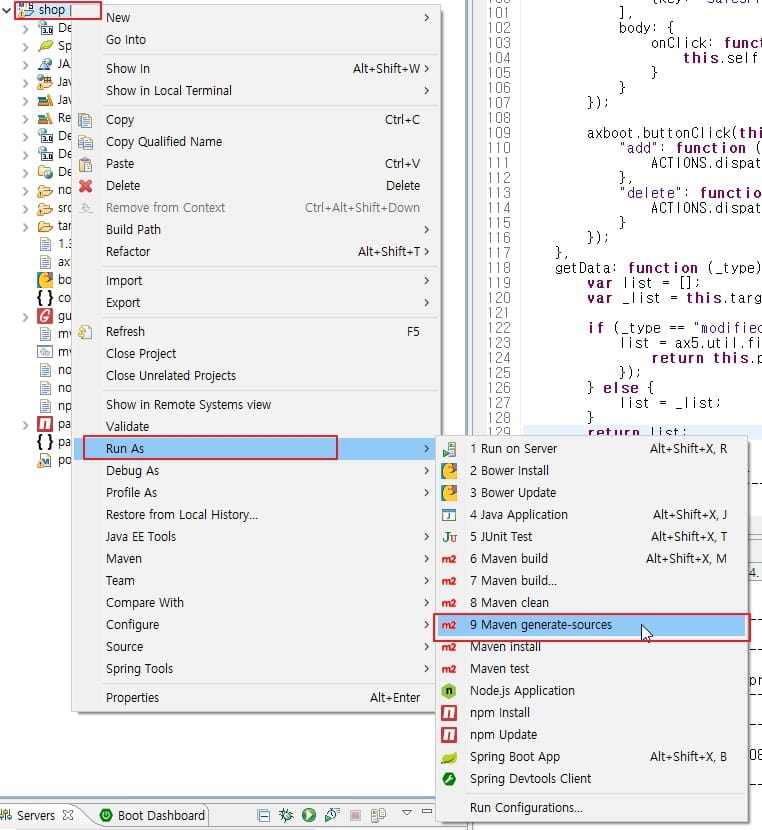The image size is (762, 830).
Task: Click the Spring Boot App leaf icon
Action: click(449, 757)
